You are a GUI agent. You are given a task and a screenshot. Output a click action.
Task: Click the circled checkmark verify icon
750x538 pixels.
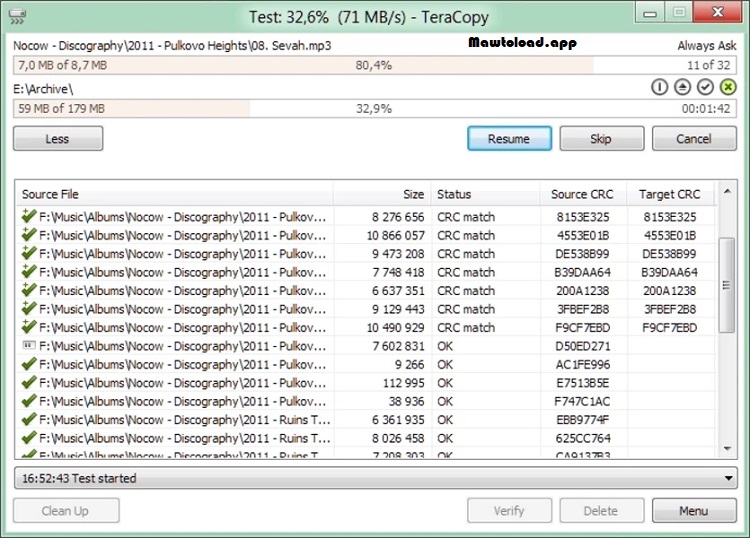705,87
